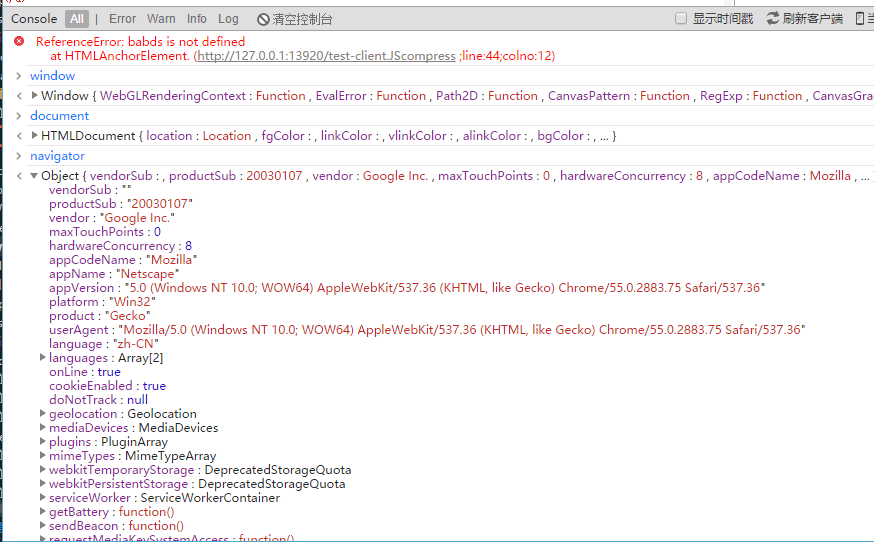Expand the geolocation property
The image size is (874, 542).
coord(42,413)
